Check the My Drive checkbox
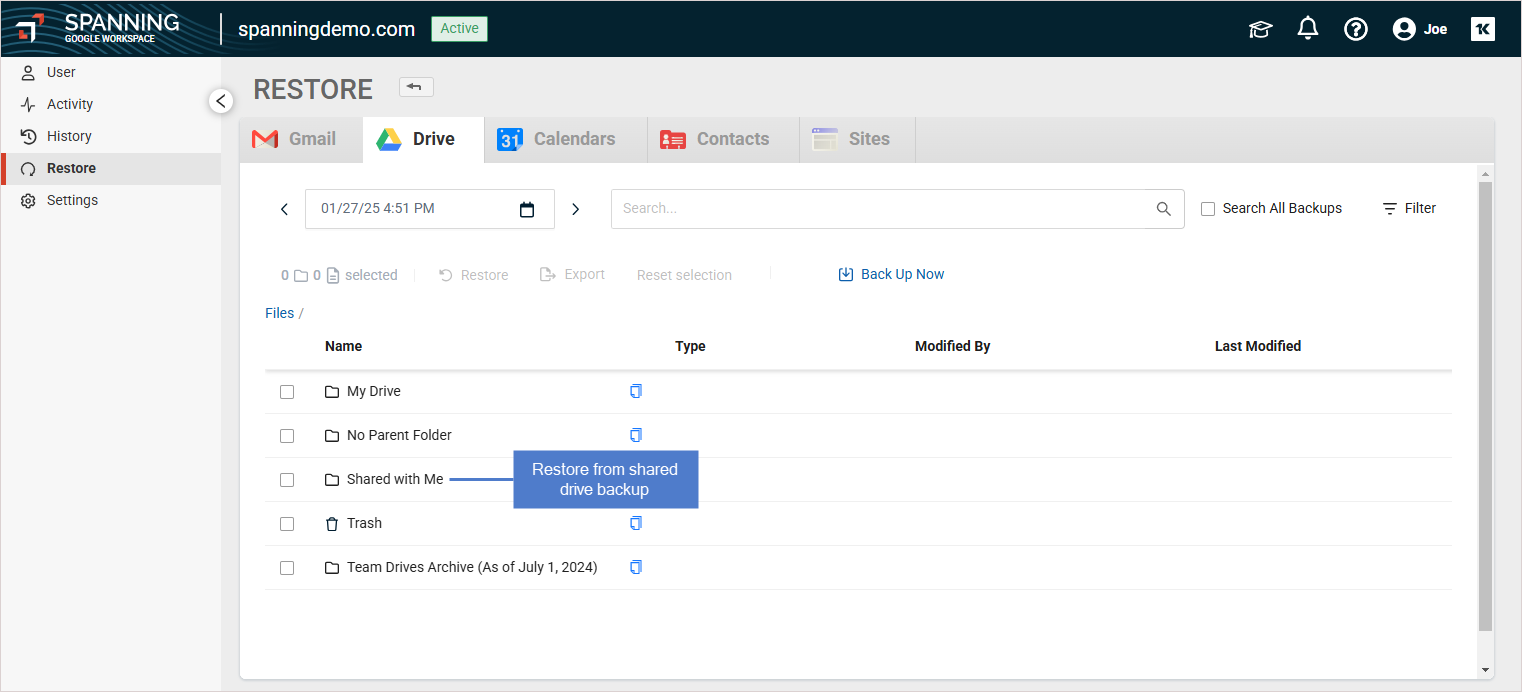Viewport: 1522px width, 692px height. 287,392
